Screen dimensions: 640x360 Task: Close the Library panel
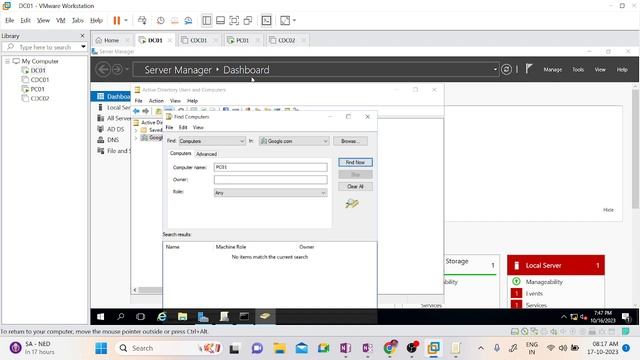click(82, 36)
